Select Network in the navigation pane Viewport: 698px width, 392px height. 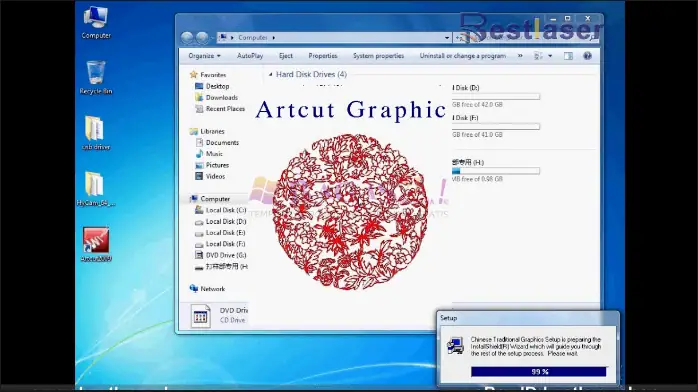pyautogui.click(x=212, y=289)
